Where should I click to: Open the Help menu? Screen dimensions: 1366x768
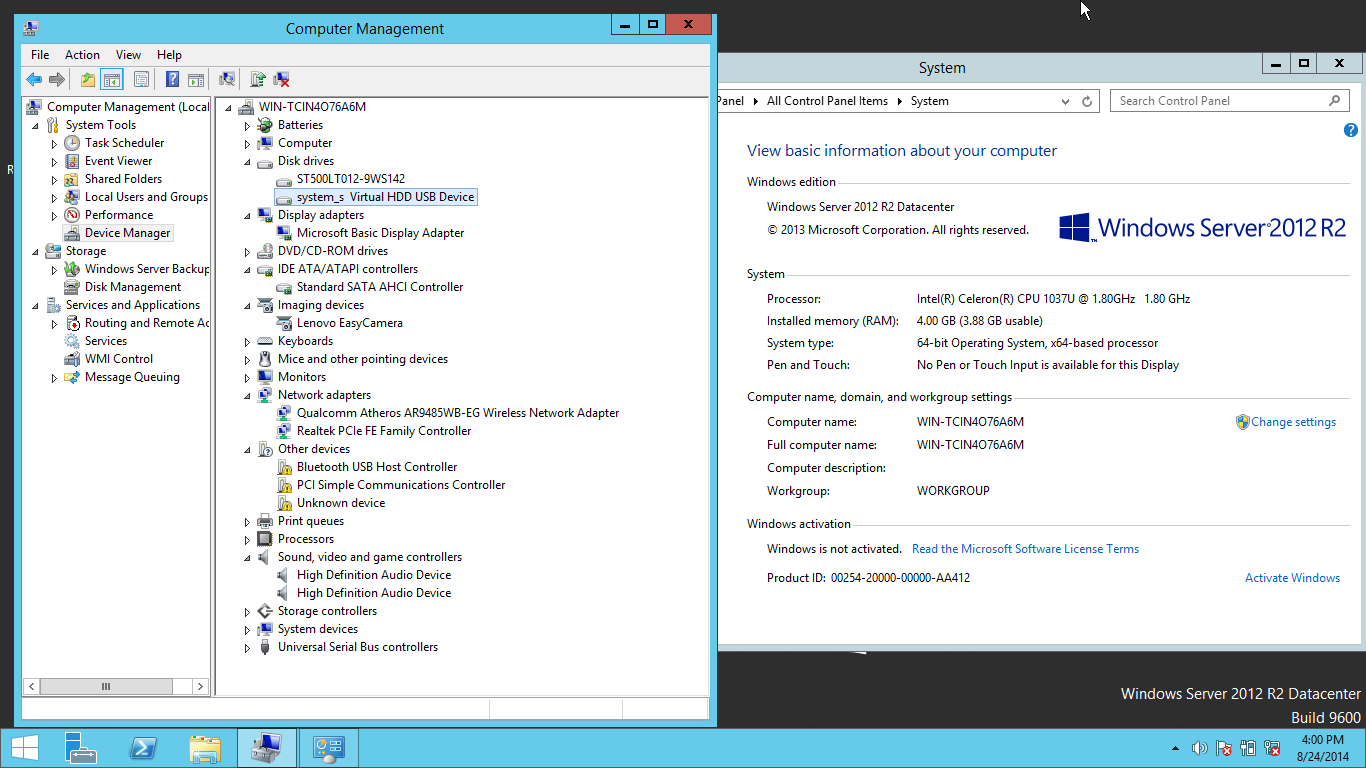click(x=169, y=55)
